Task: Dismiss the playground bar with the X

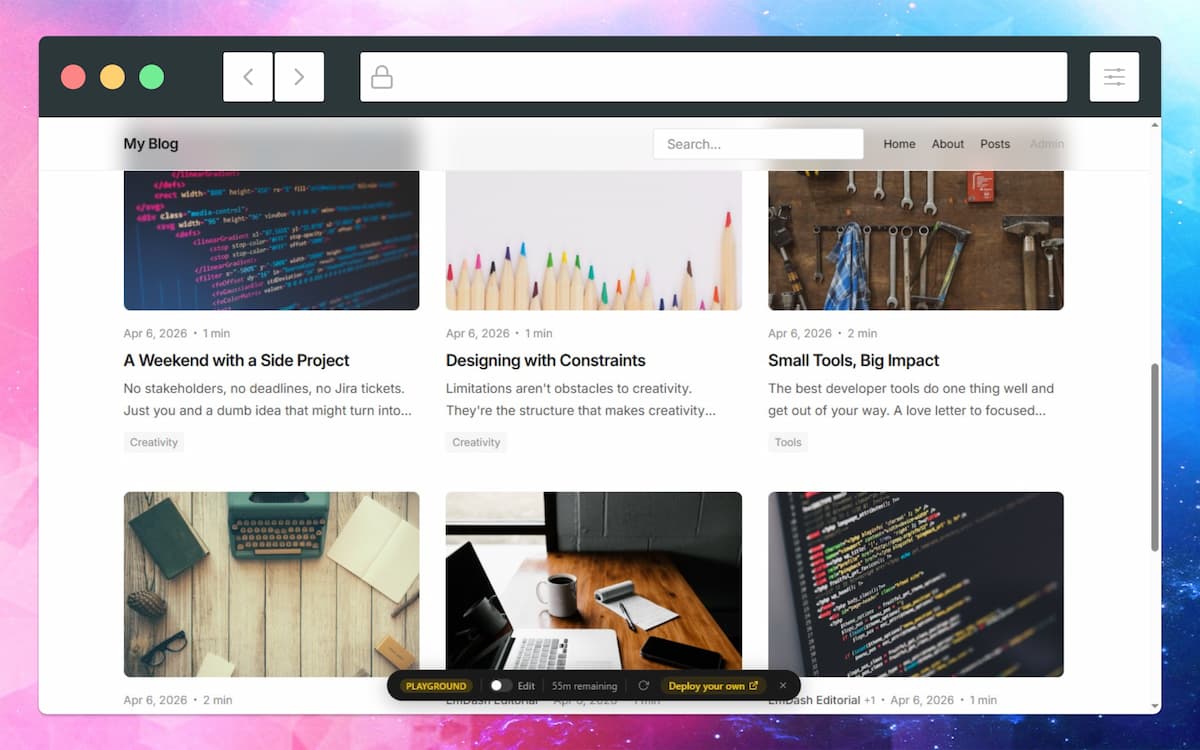Action: [x=783, y=685]
